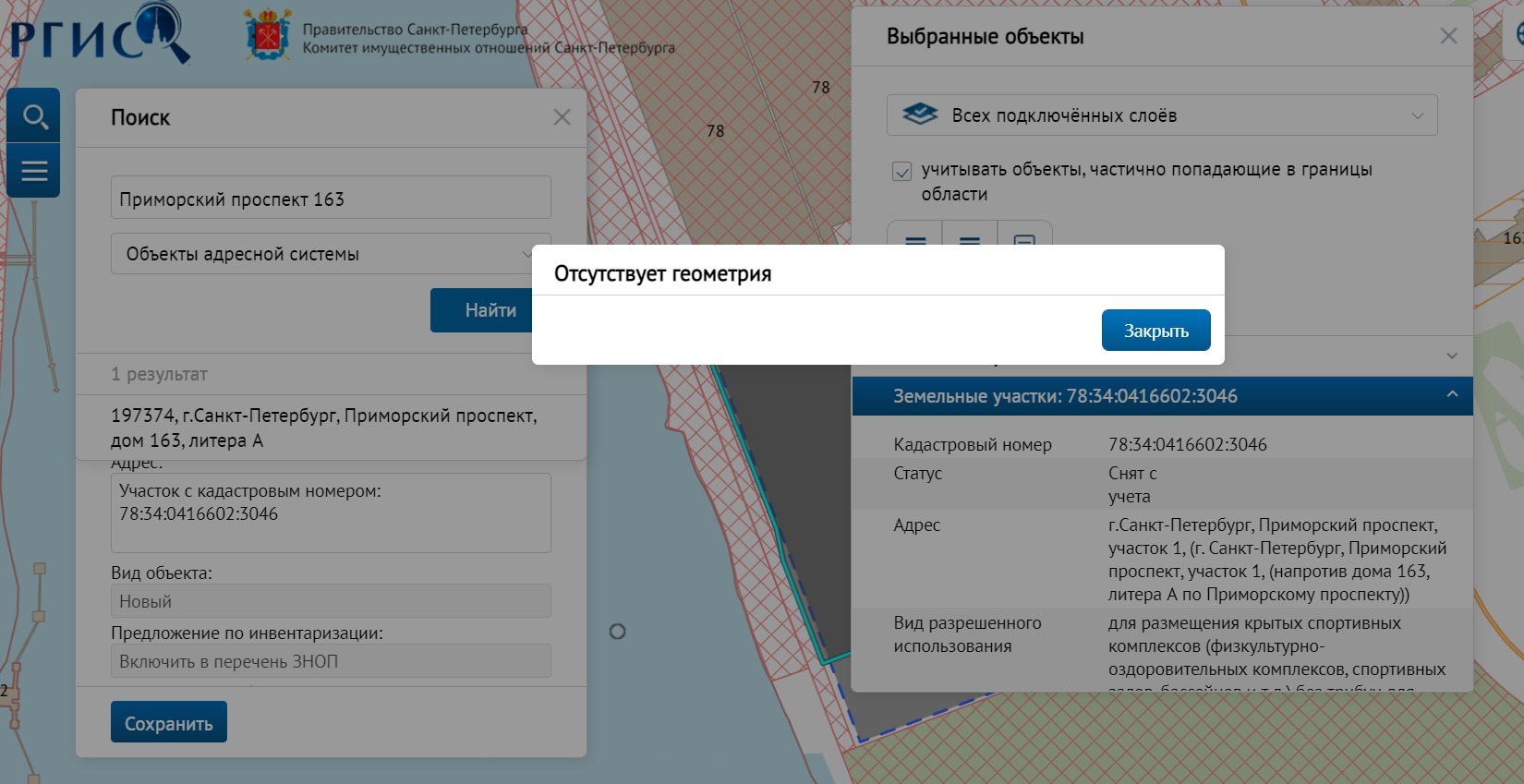The width and height of the screenshot is (1524, 784).
Task: Click the Правительство Санкт-Петербурга header text
Action: [416, 29]
